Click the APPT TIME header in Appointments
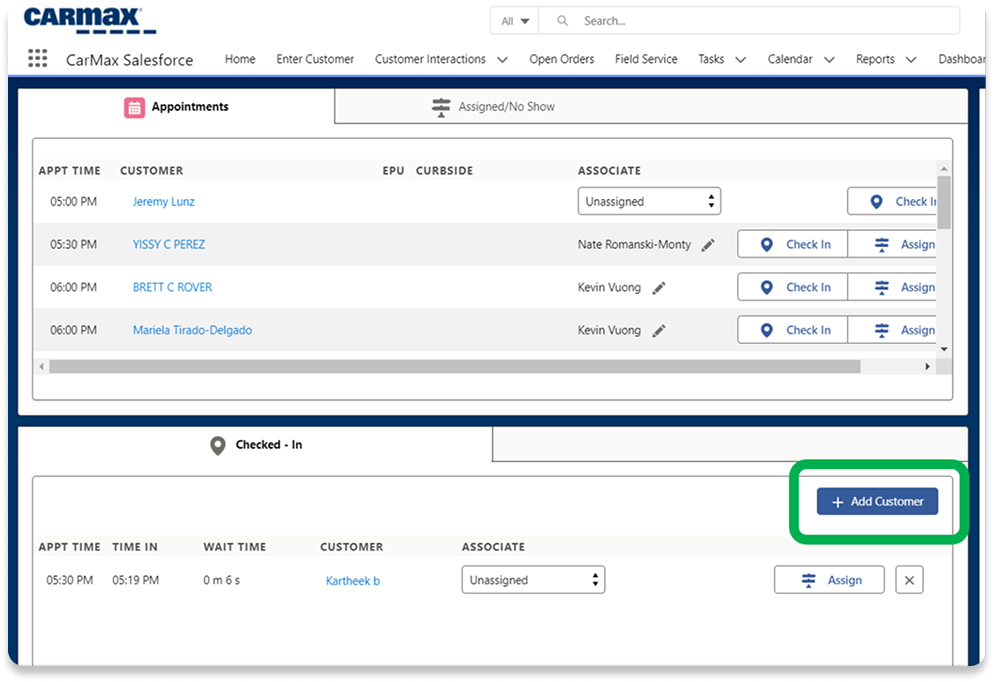 point(69,171)
